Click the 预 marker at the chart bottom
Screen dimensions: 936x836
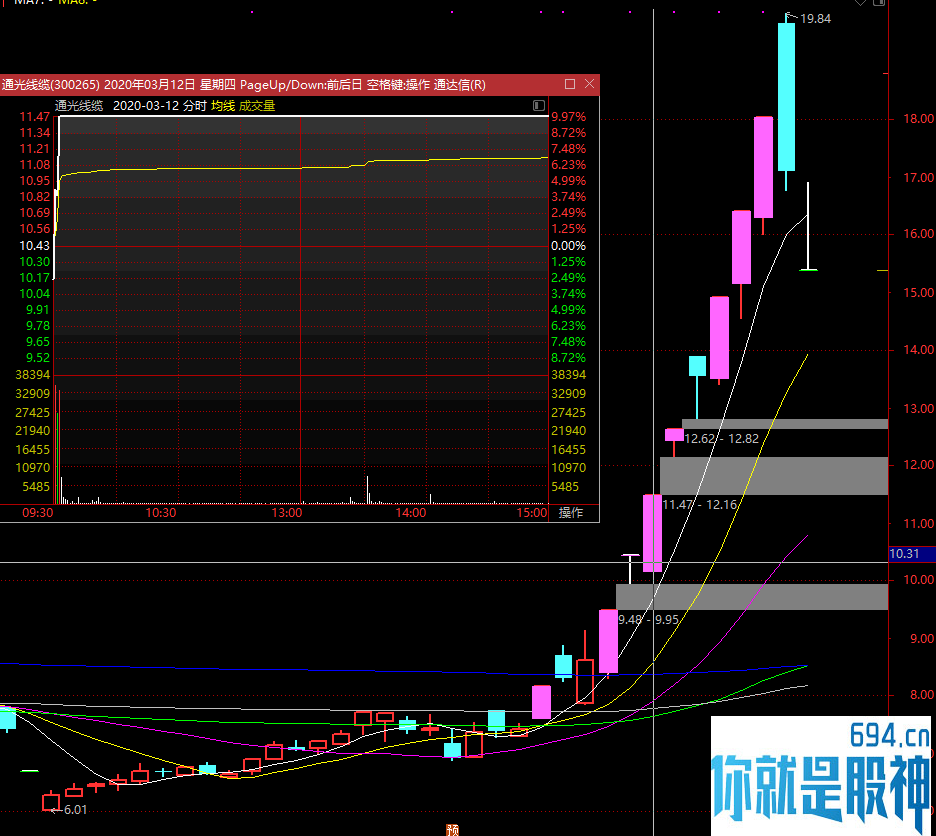coord(452,830)
